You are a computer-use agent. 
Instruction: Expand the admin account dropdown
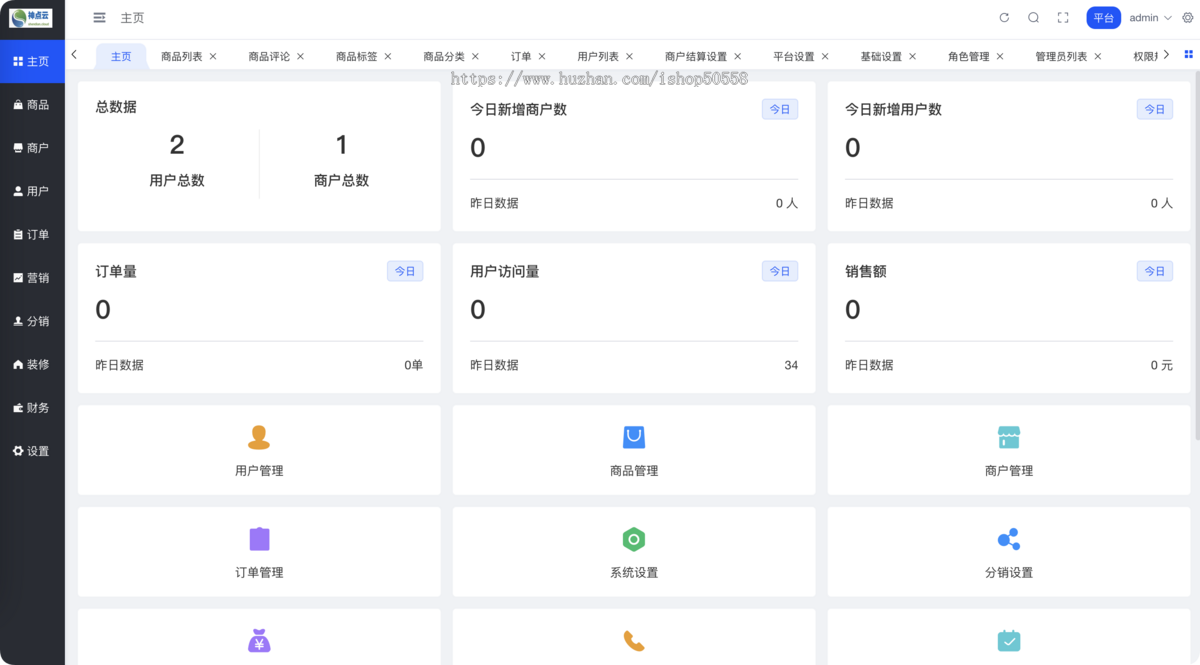point(1150,18)
